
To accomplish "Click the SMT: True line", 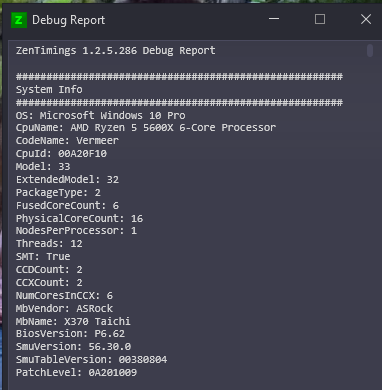I will click(43, 257).
